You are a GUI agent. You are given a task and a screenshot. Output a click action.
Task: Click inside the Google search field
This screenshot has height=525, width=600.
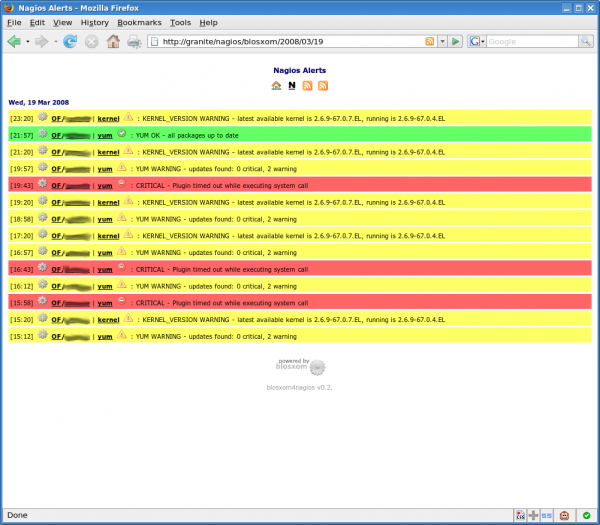click(530, 42)
